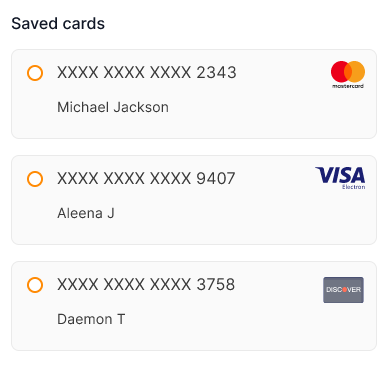The width and height of the screenshot is (387, 381).
Task: Select the radio button for card ending 2343
Action: tap(35, 73)
